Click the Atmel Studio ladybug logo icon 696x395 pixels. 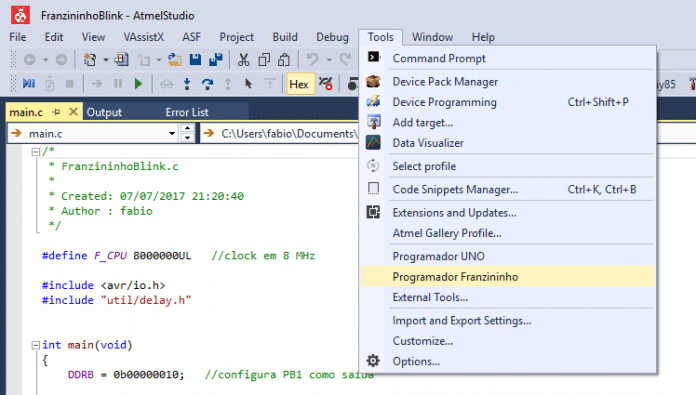tap(20, 15)
